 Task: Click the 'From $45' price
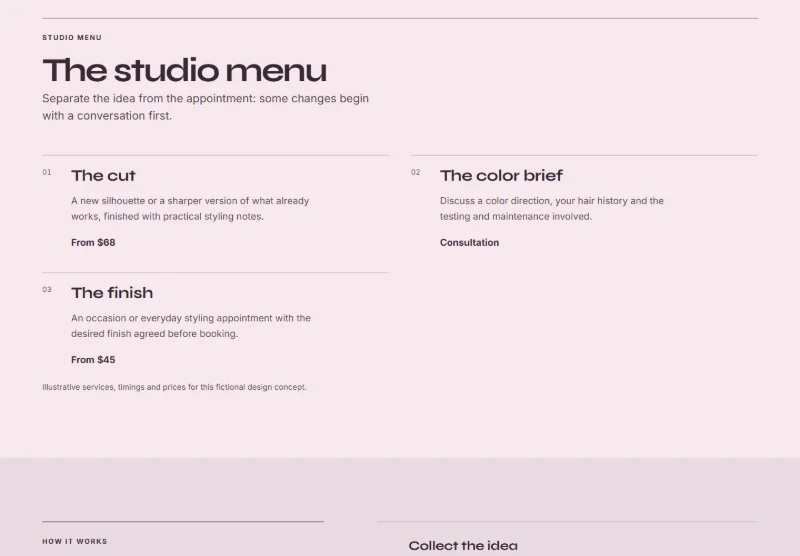pos(93,360)
